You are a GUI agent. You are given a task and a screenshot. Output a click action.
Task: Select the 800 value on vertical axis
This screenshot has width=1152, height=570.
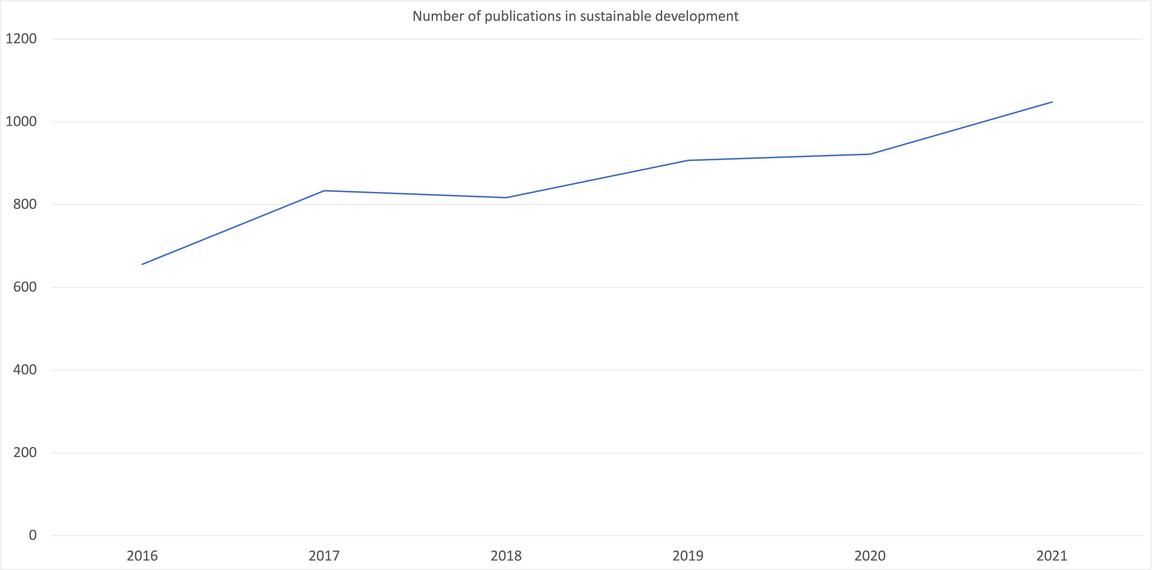pyautogui.click(x=24, y=205)
